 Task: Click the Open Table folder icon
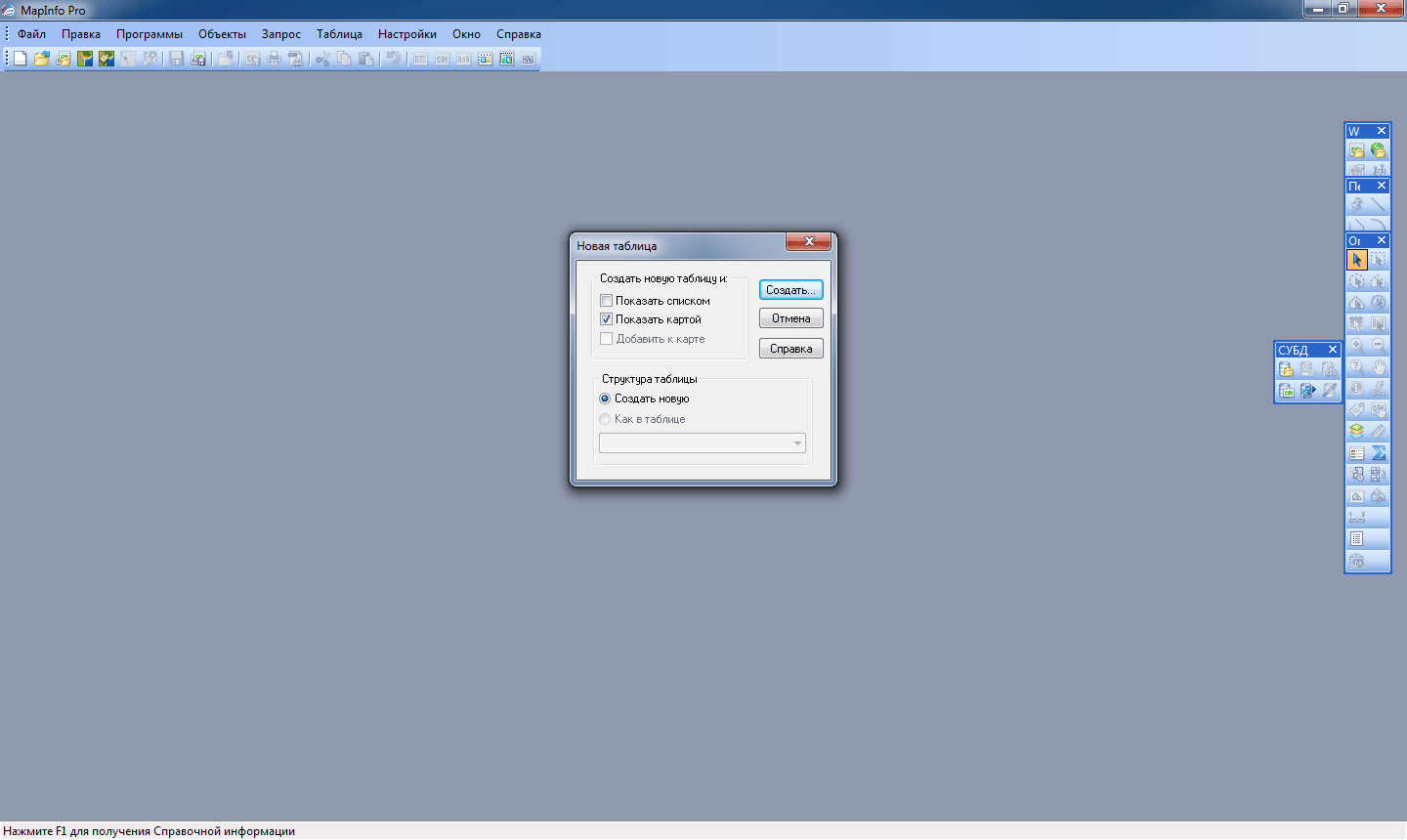click(41, 59)
